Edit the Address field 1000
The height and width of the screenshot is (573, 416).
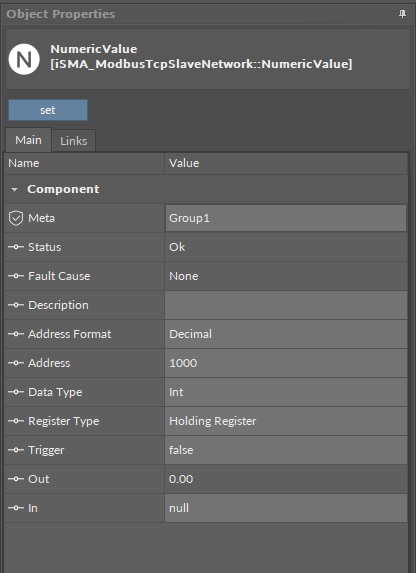286,363
